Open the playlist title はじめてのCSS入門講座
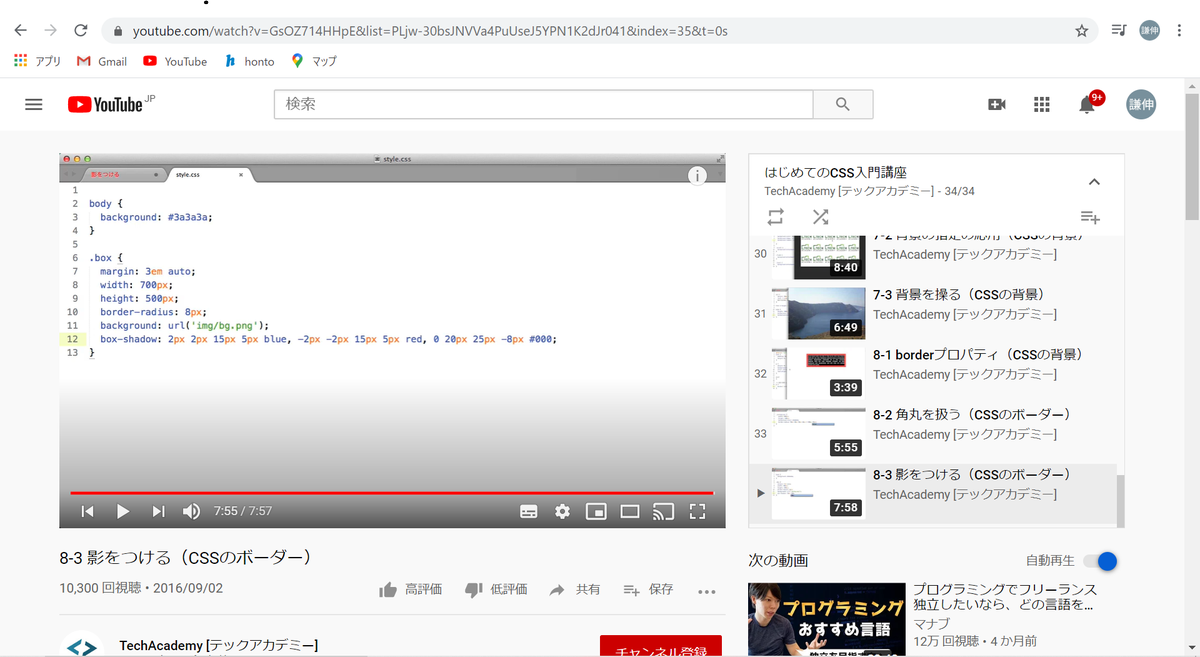 (x=836, y=173)
